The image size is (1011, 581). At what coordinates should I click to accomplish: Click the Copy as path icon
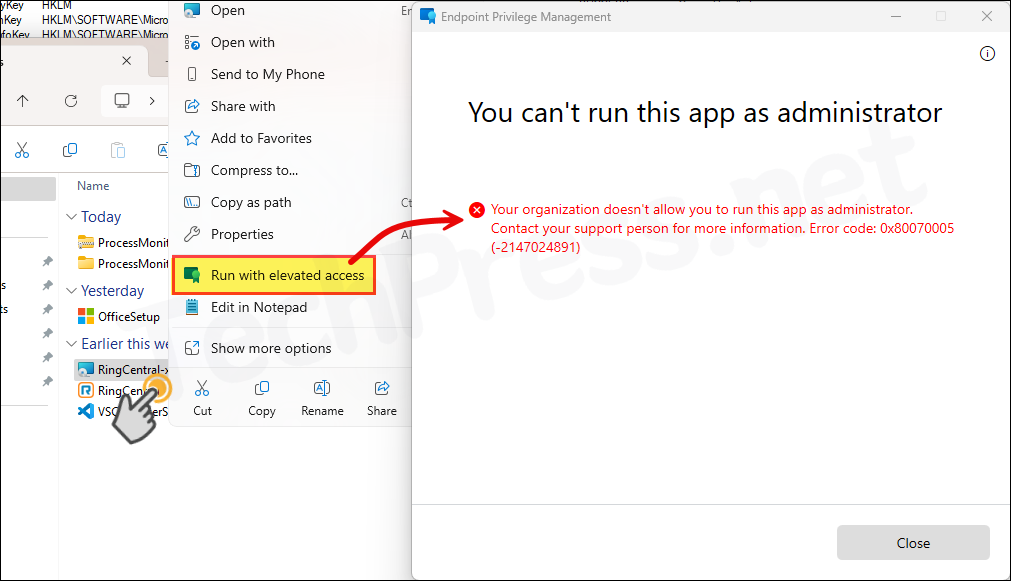pos(192,202)
